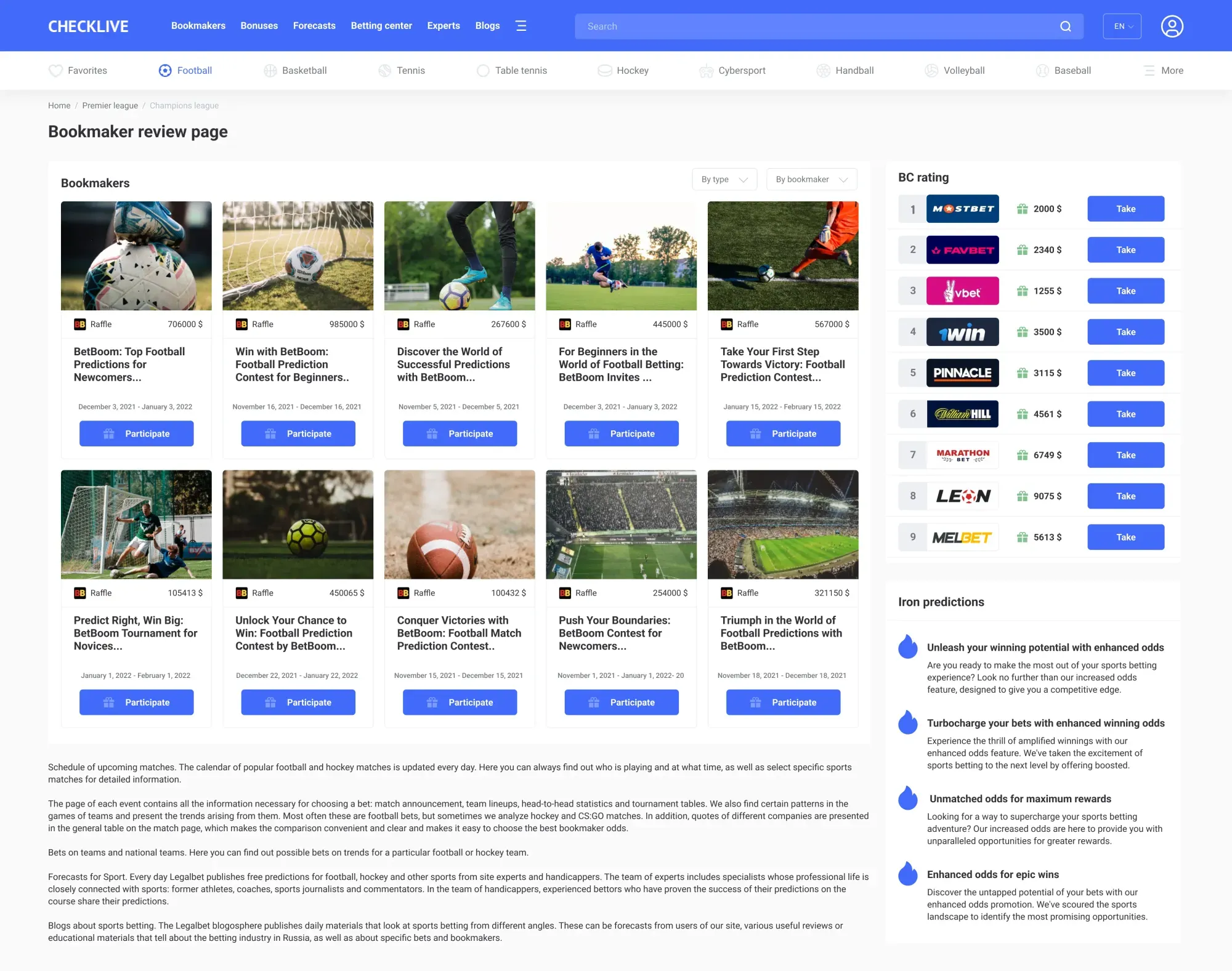Open the 'By type' filter dropdown
The image size is (1232, 971).
(724, 179)
